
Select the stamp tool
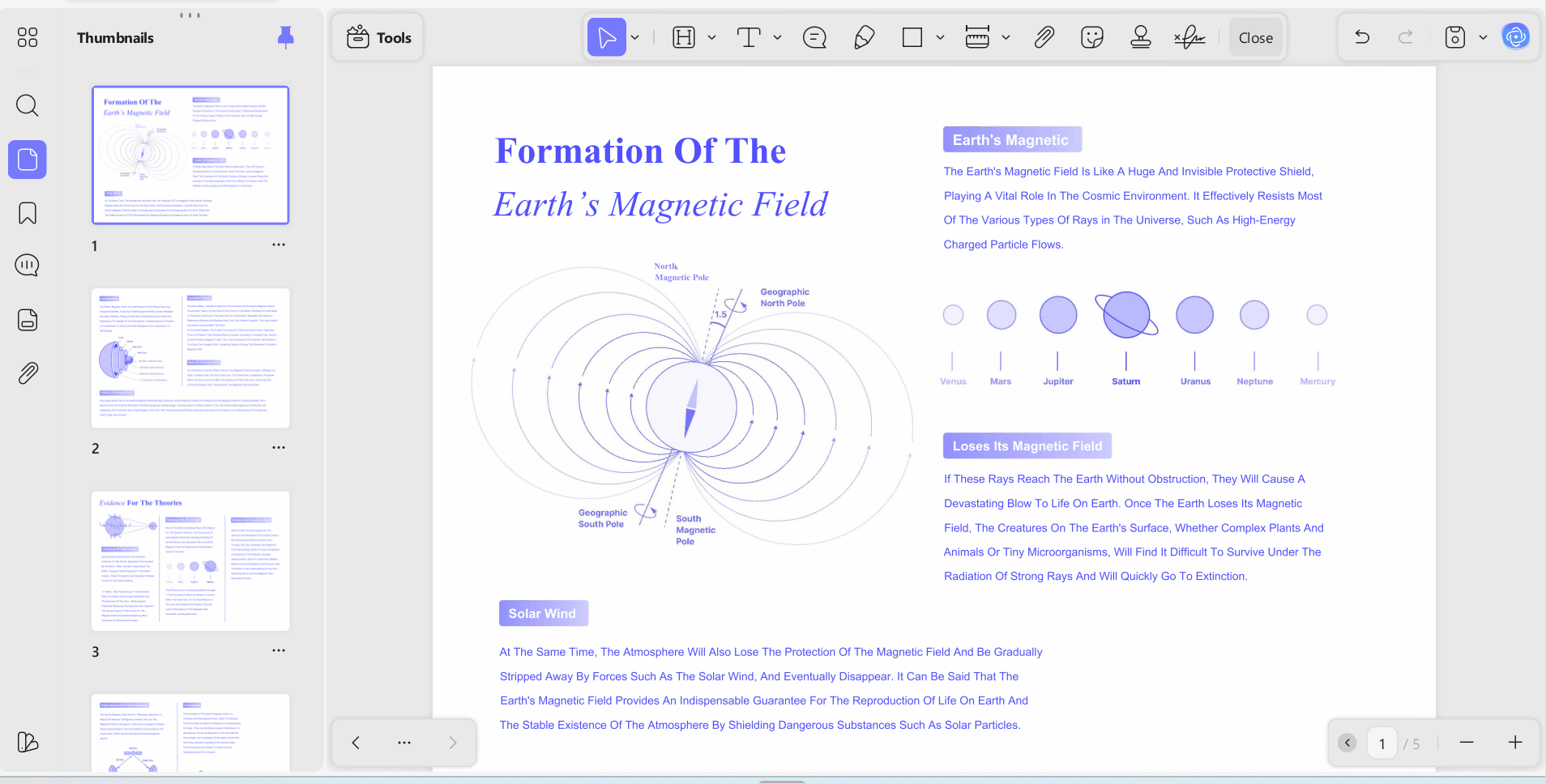point(1141,37)
